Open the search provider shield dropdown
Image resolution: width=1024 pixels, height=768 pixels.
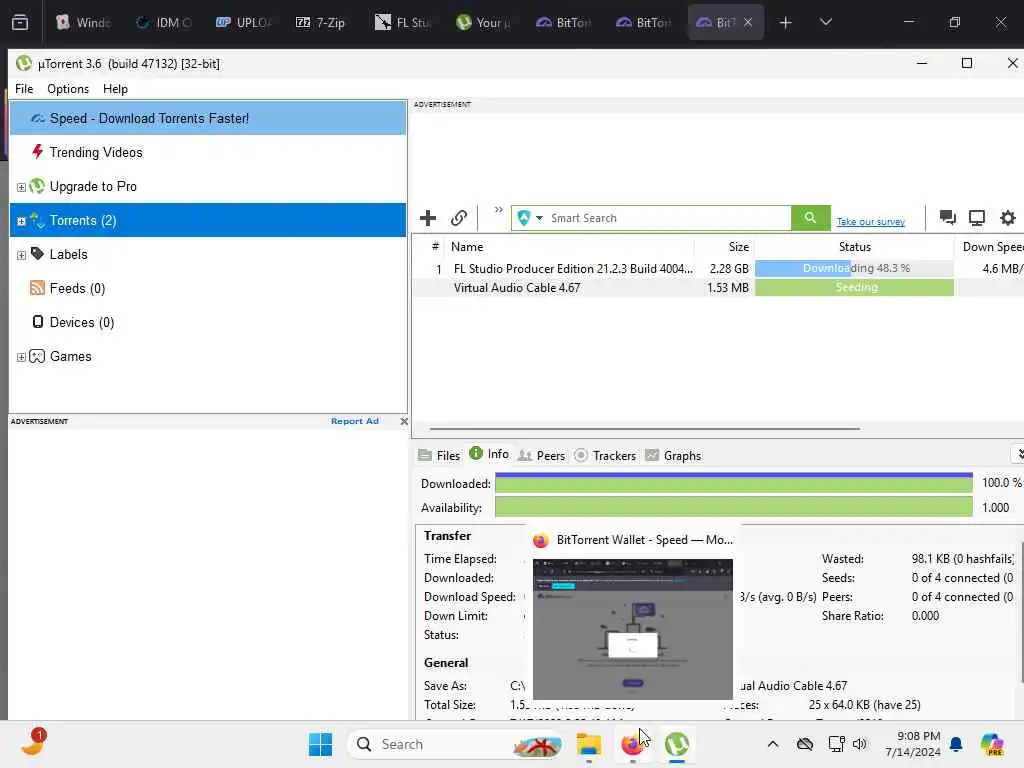pos(530,218)
